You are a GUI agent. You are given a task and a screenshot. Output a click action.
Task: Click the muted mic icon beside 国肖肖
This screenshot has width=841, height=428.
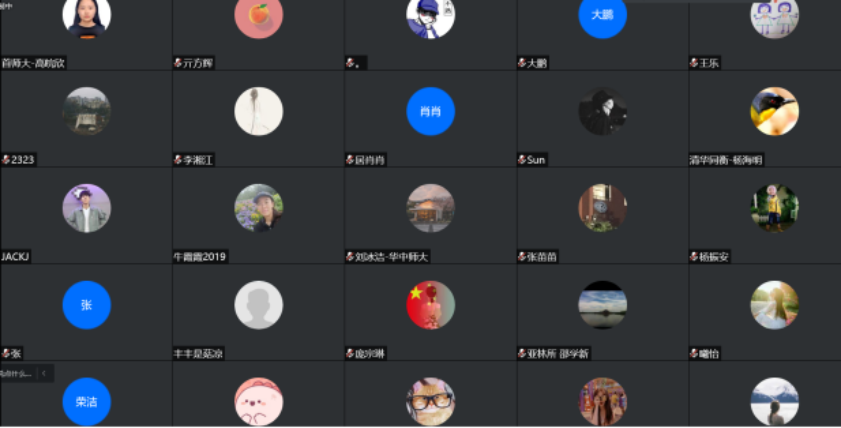click(x=350, y=160)
